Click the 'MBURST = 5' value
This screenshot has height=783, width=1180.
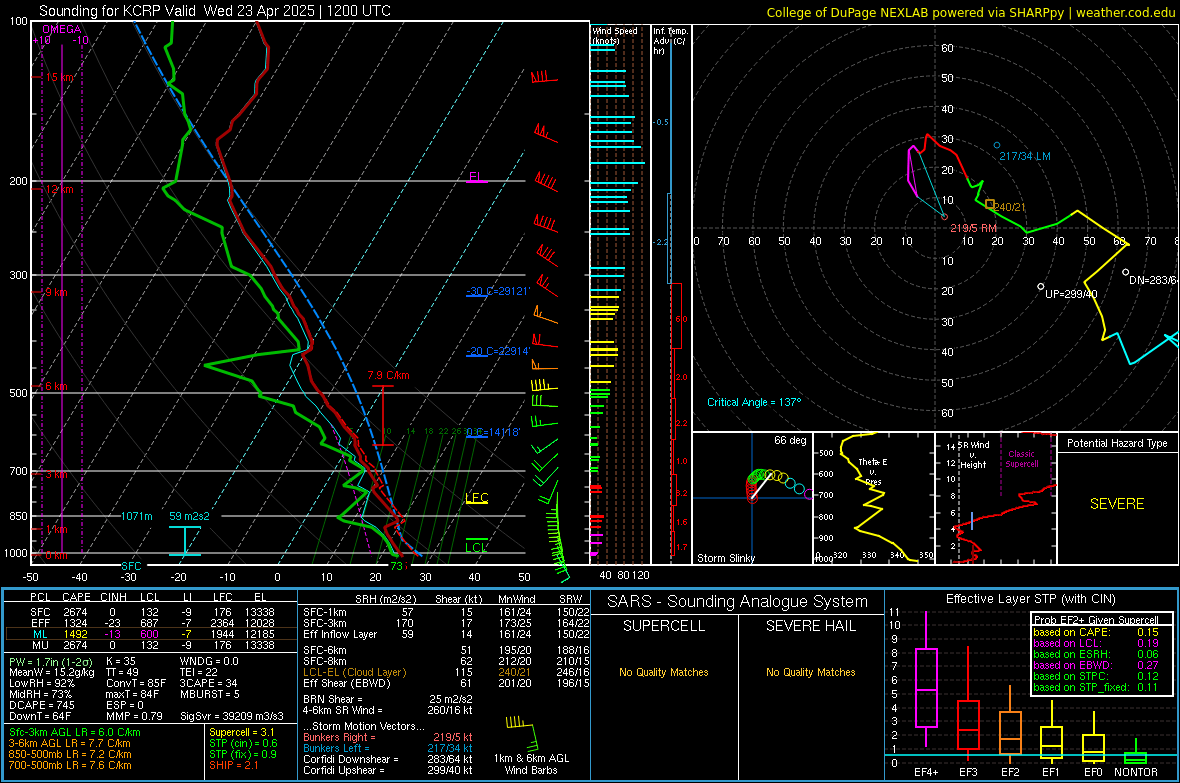coord(209,693)
